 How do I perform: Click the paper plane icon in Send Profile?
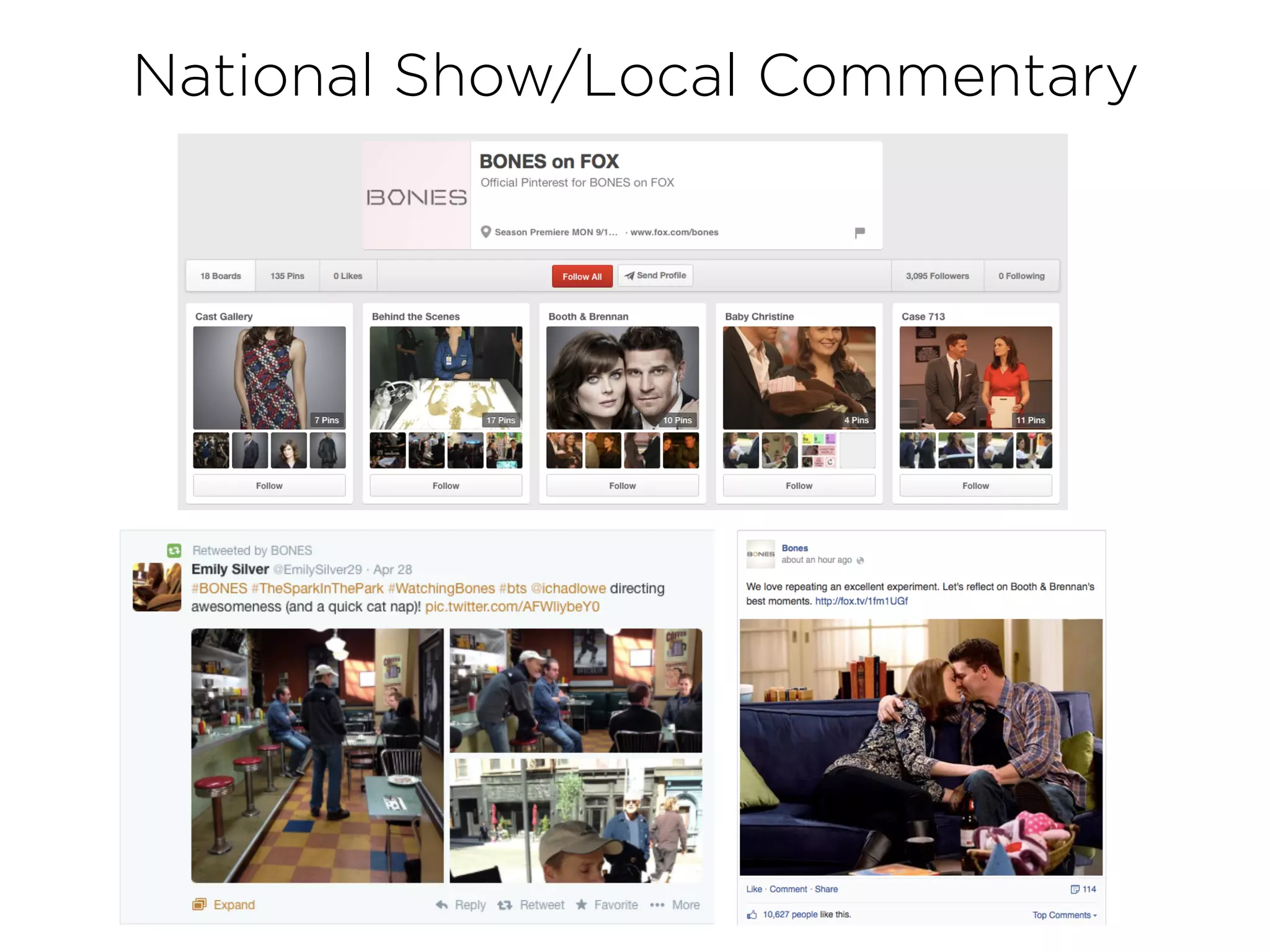(629, 276)
